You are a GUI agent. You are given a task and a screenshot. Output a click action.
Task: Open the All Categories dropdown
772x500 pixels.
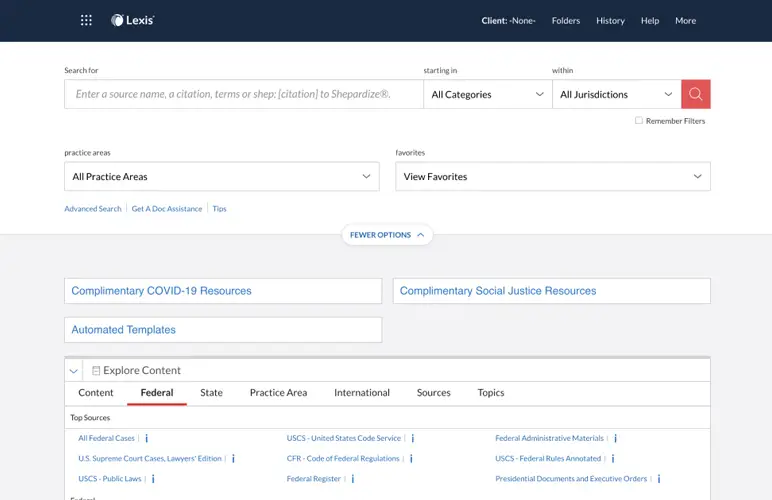tap(487, 94)
